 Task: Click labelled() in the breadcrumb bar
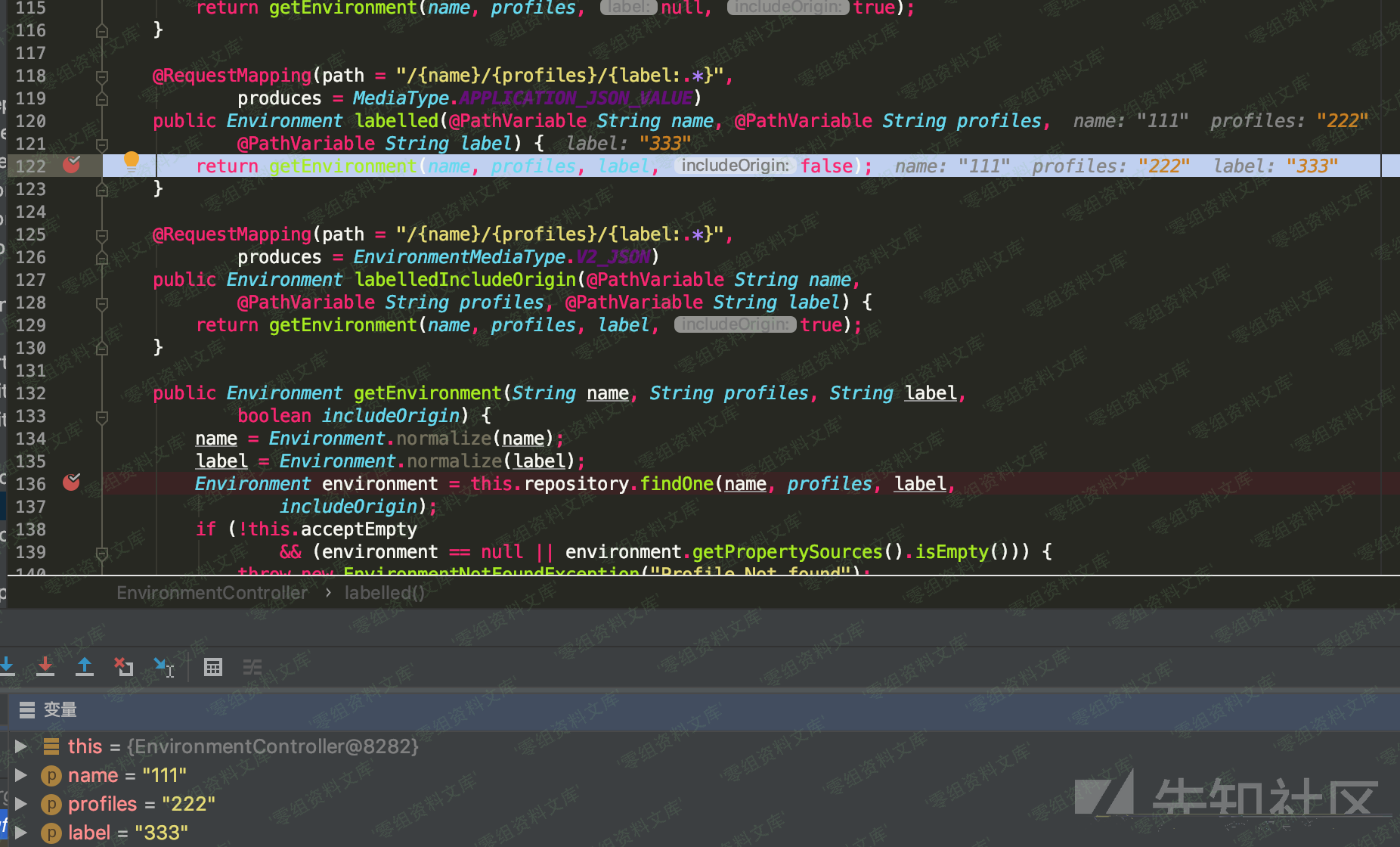[x=384, y=593]
